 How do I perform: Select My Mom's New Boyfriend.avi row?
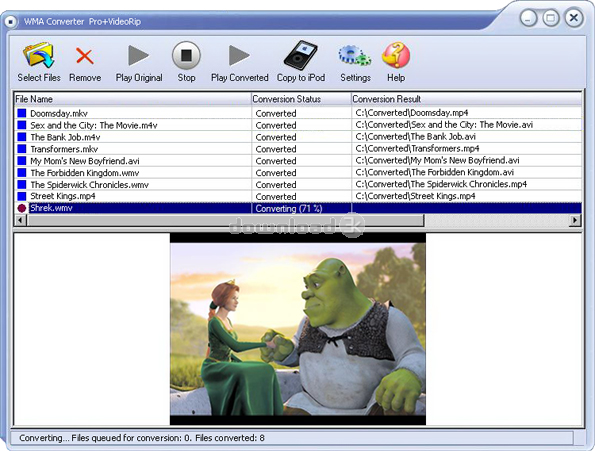(x=298, y=160)
